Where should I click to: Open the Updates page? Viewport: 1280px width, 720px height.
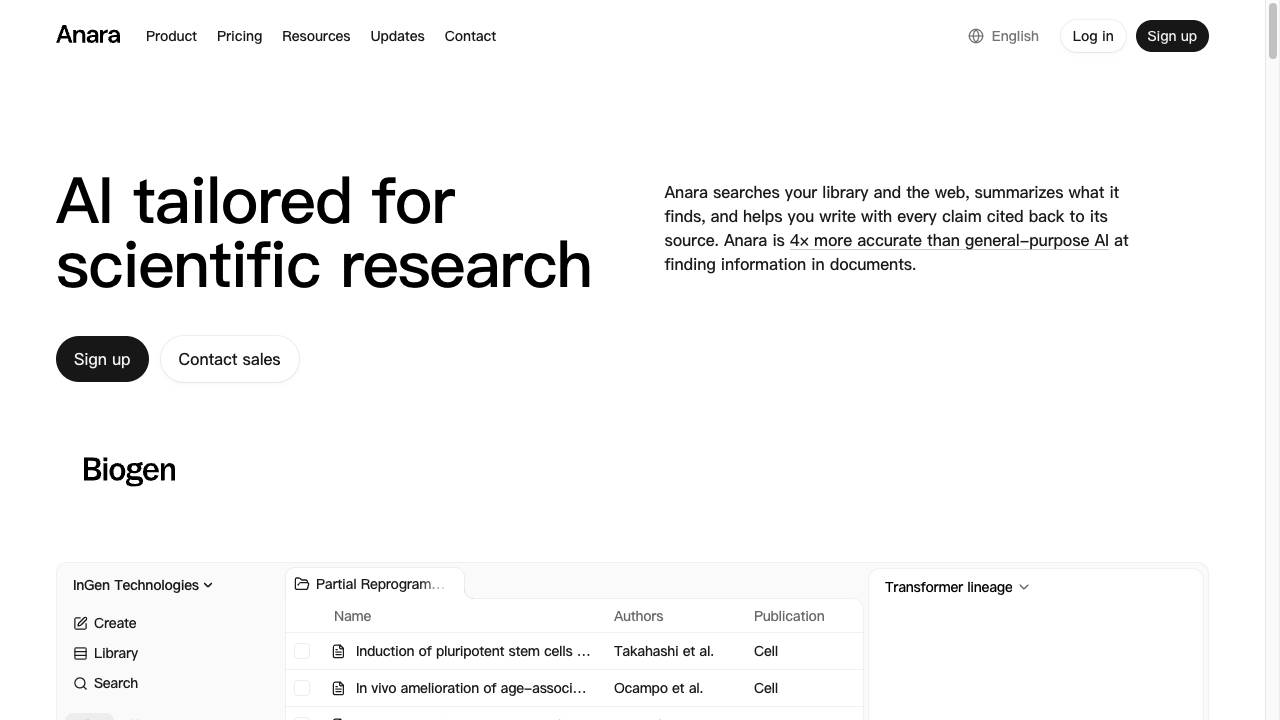click(x=397, y=36)
